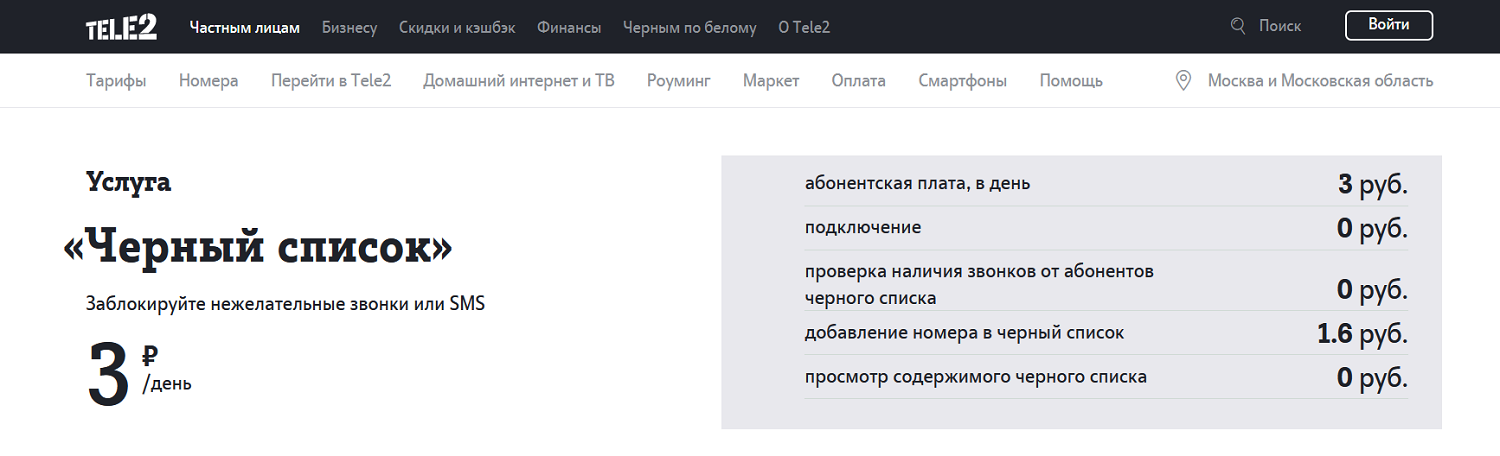This screenshot has width=1500, height=456.
Task: Click the Поиск search field
Action: [x=1280, y=26]
